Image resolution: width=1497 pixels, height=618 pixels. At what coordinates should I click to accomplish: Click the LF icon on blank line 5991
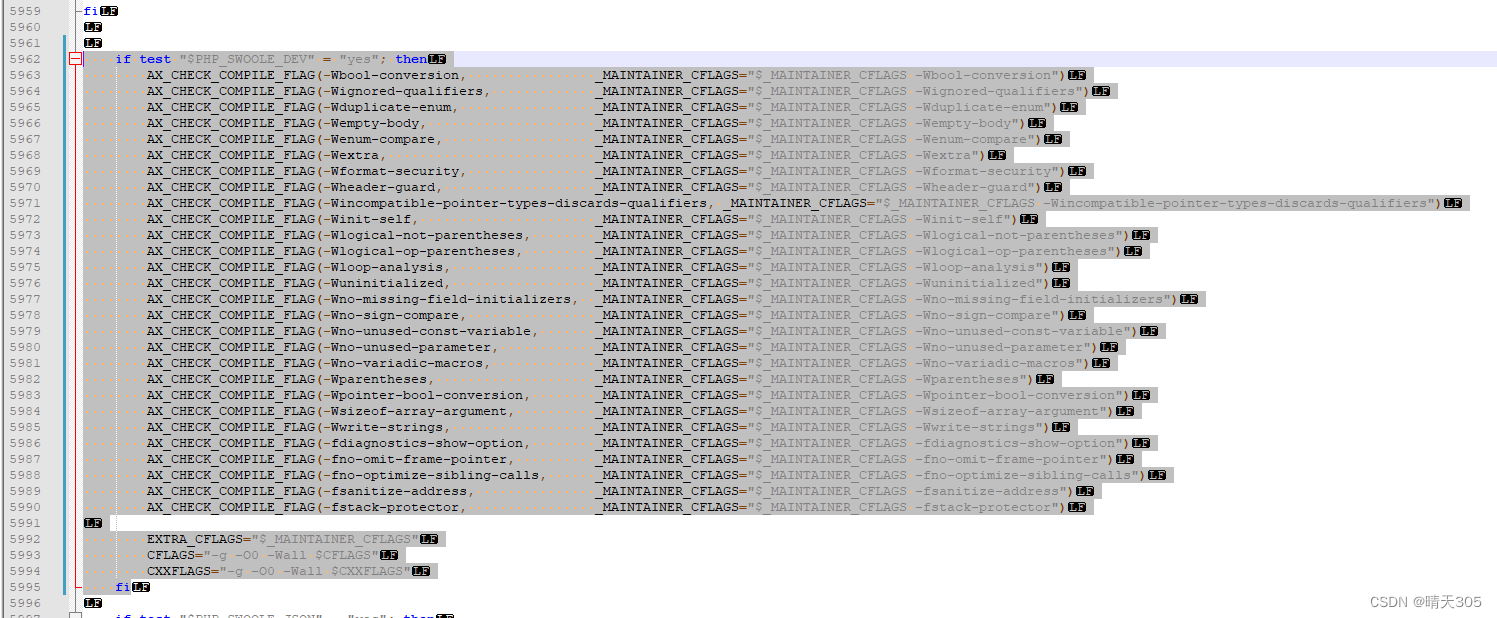tap(91, 522)
